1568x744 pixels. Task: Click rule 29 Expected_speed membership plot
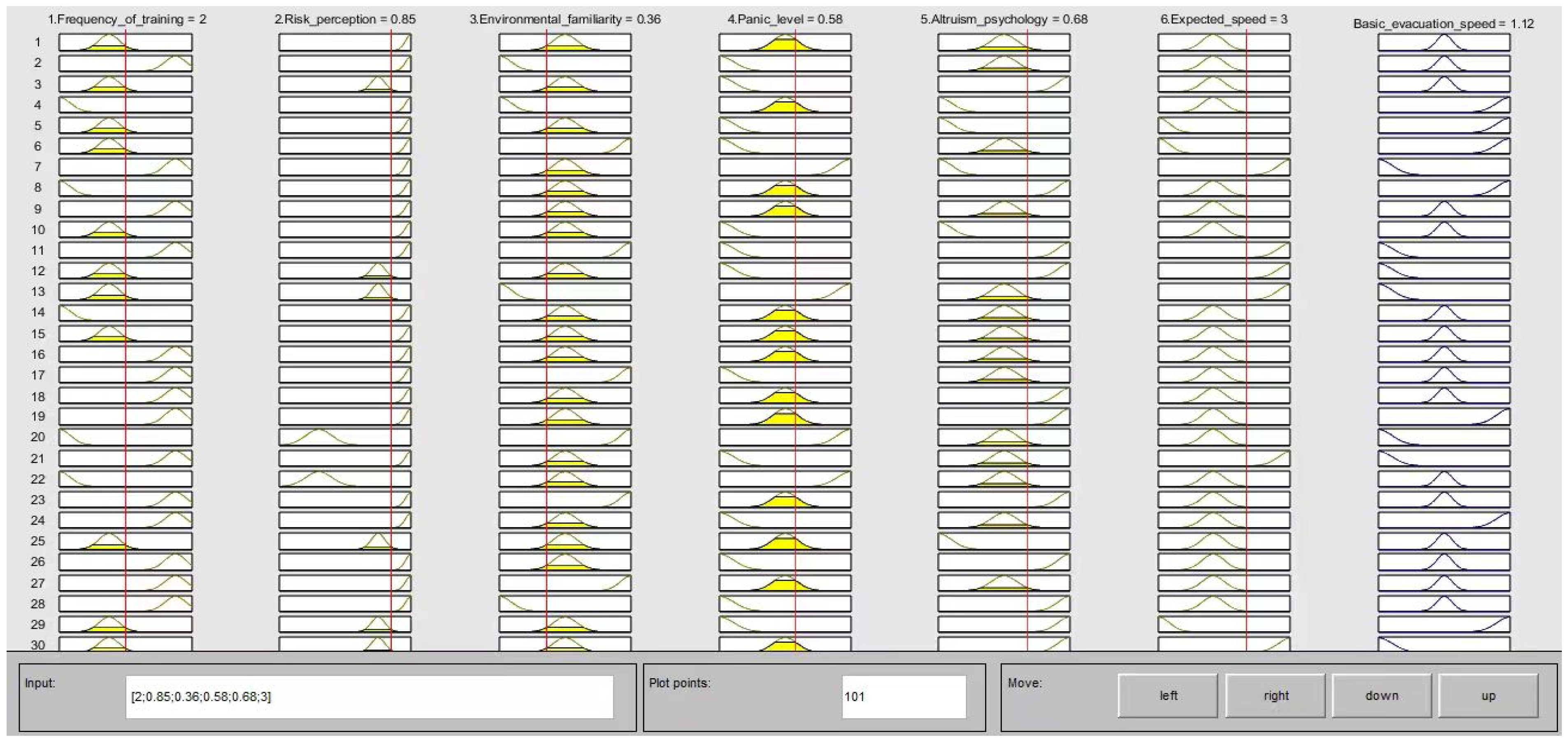click(x=1224, y=624)
